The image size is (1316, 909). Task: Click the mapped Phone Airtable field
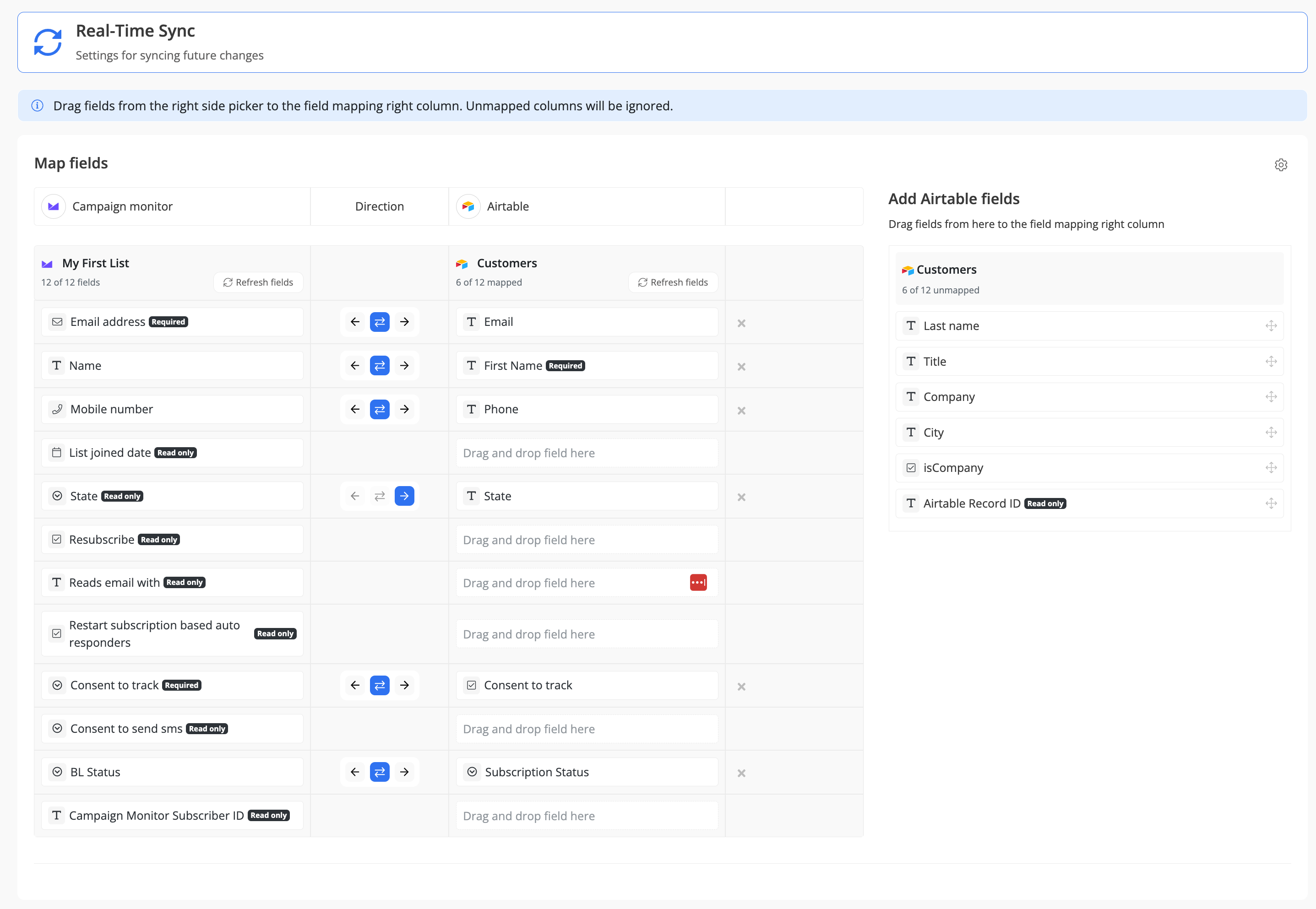[x=587, y=410]
